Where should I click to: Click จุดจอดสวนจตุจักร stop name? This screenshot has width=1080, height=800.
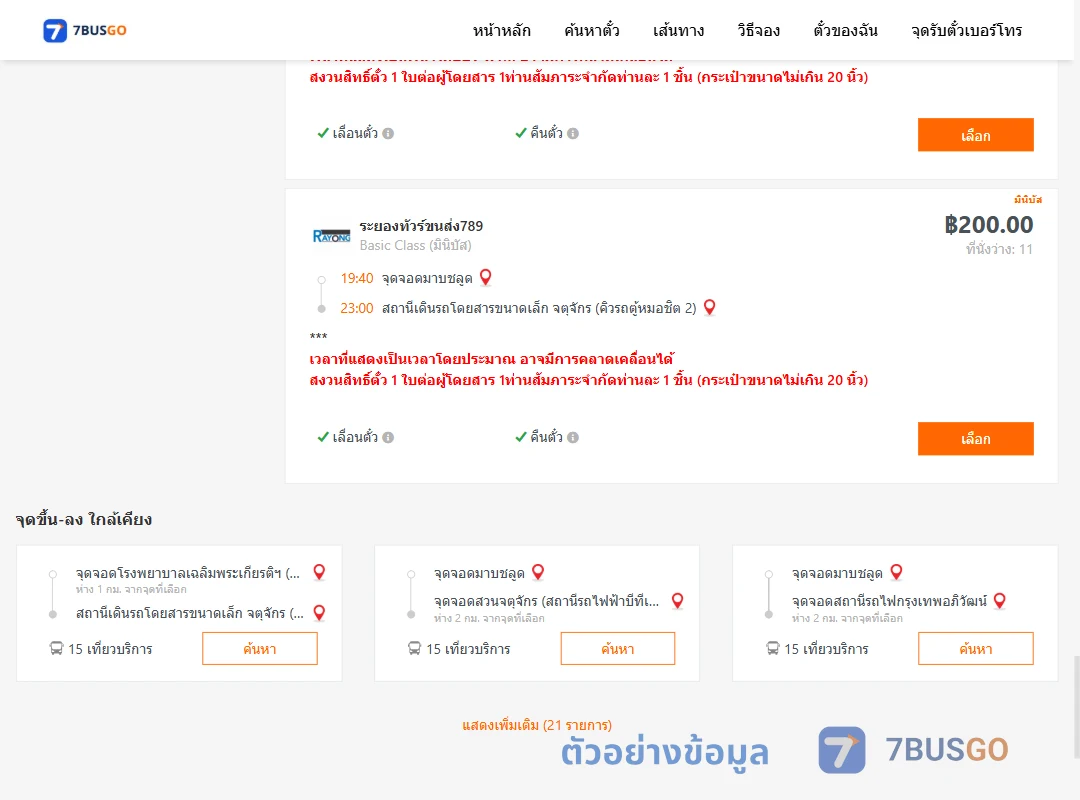pos(546,602)
